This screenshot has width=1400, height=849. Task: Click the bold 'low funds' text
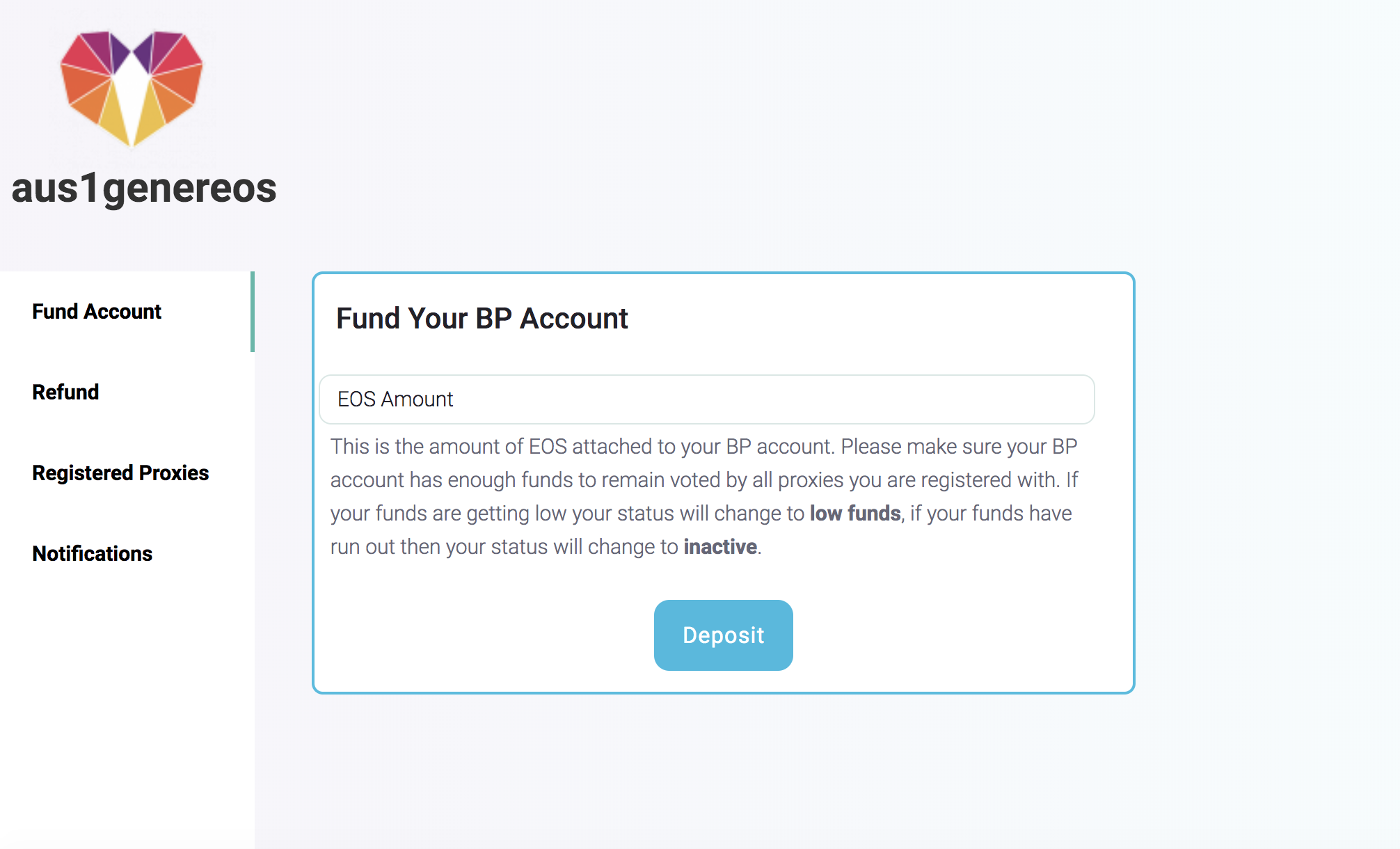pyautogui.click(x=855, y=514)
